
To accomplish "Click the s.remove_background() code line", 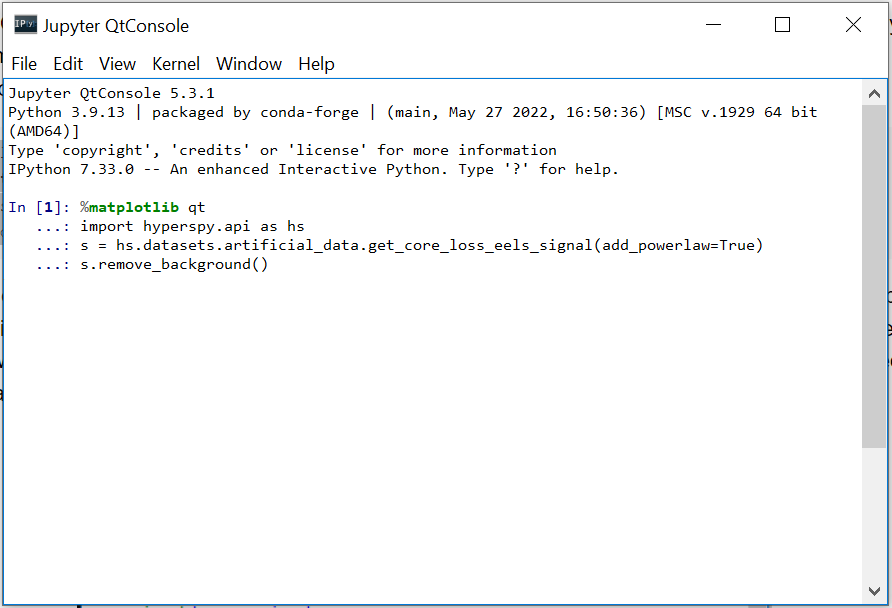I will click(x=174, y=265).
